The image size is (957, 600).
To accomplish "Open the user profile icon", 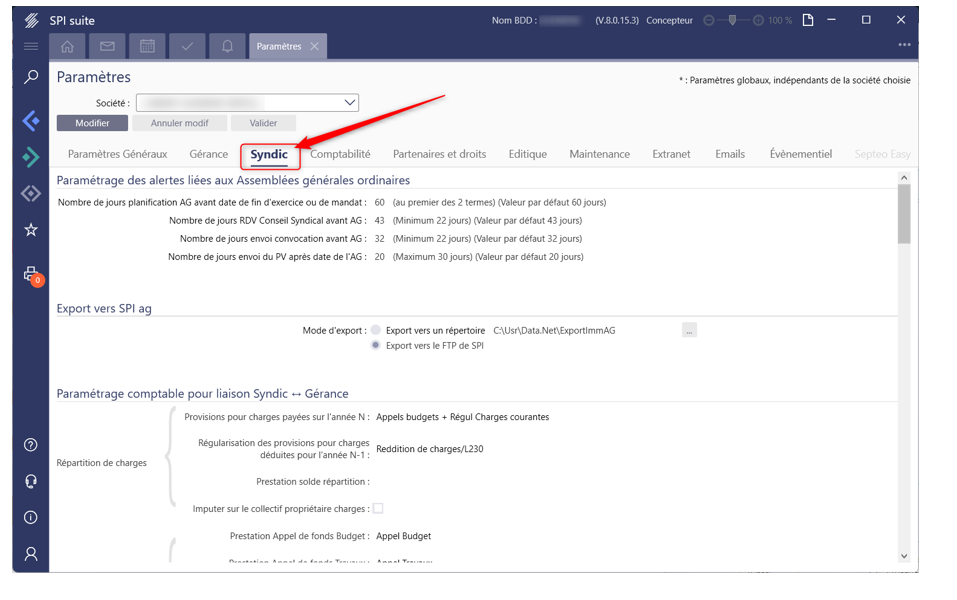I will [31, 553].
